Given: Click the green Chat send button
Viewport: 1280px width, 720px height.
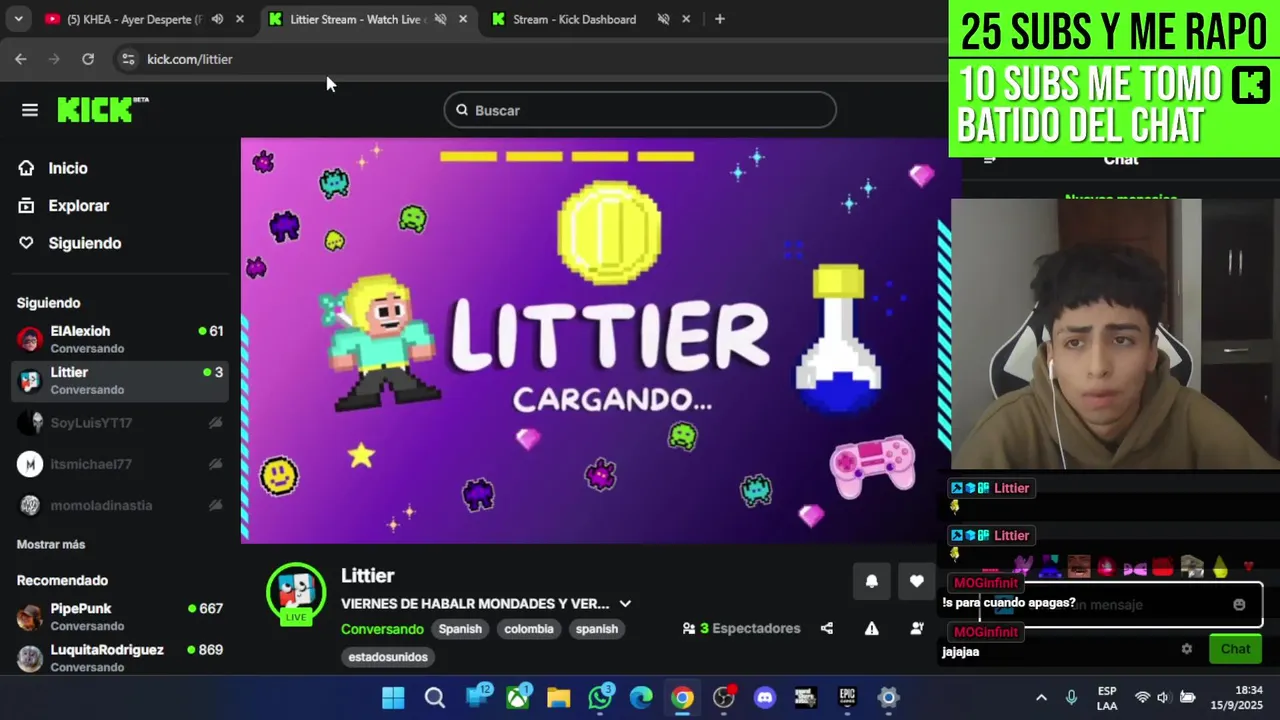Looking at the screenshot, I should coord(1235,649).
